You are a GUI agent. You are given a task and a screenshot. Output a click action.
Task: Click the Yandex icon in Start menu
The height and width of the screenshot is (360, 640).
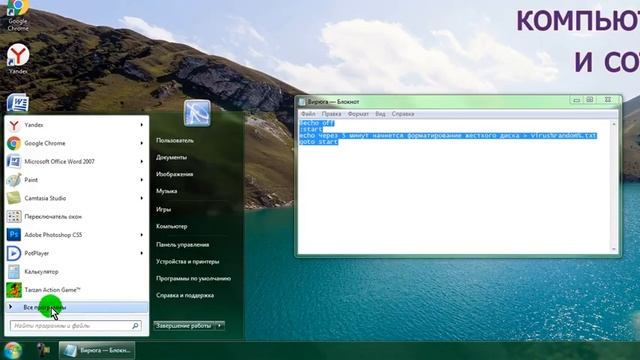click(14, 125)
